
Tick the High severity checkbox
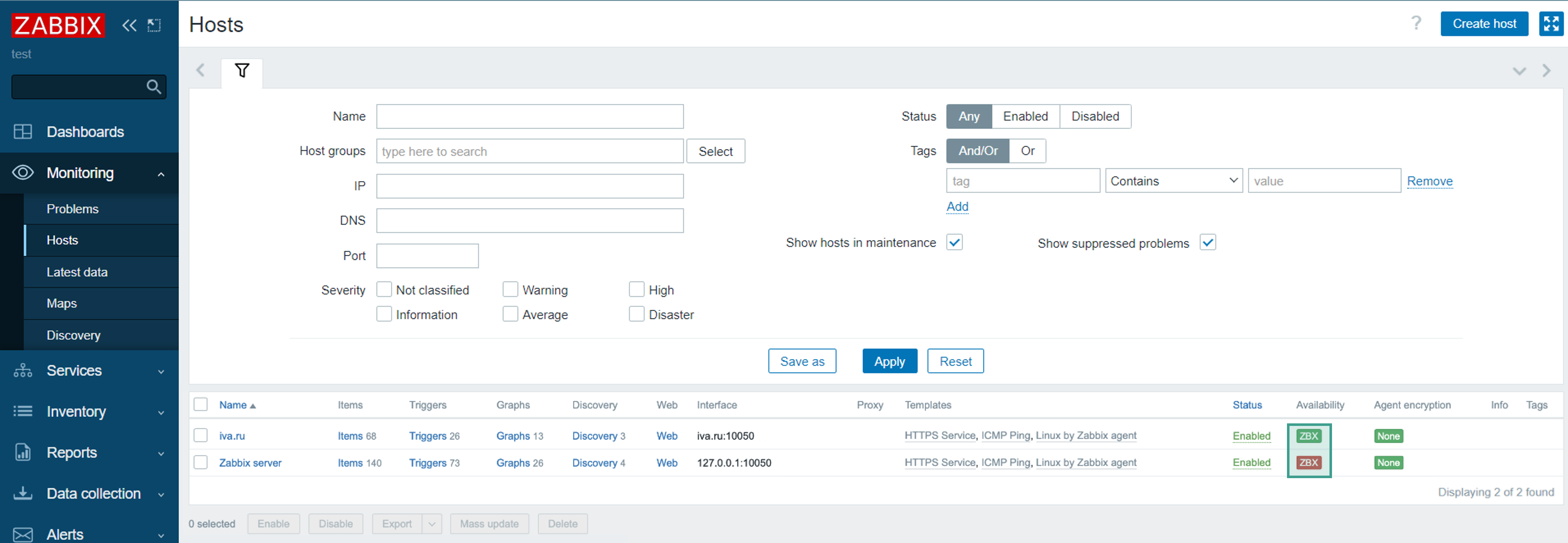[x=636, y=289]
